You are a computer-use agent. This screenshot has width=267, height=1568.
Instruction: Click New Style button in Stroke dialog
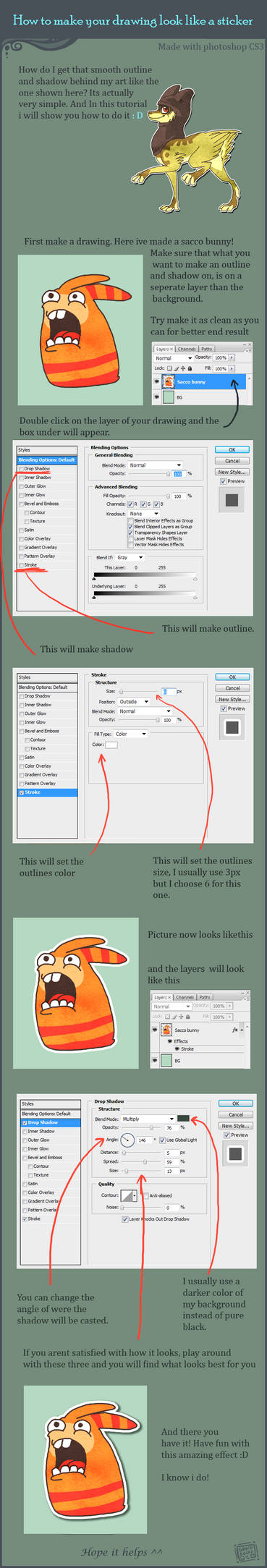[x=232, y=700]
